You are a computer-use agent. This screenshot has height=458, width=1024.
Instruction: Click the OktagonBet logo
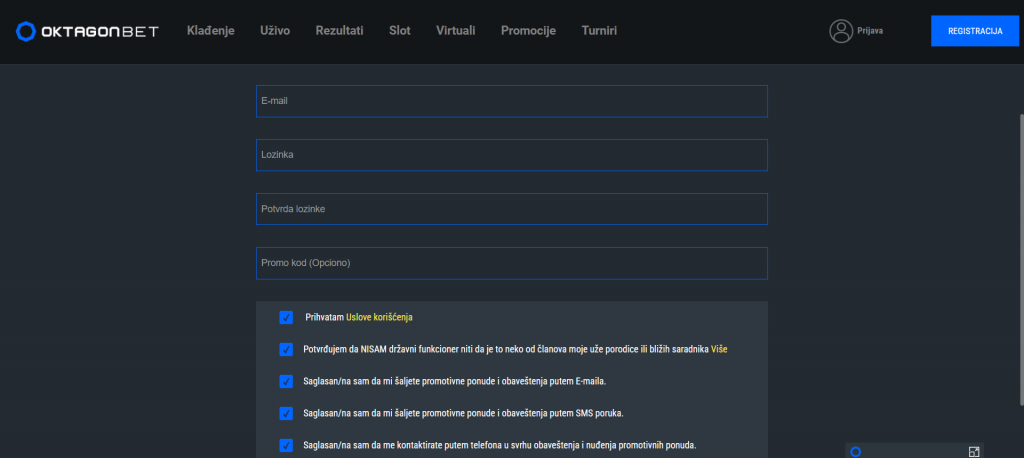[88, 31]
